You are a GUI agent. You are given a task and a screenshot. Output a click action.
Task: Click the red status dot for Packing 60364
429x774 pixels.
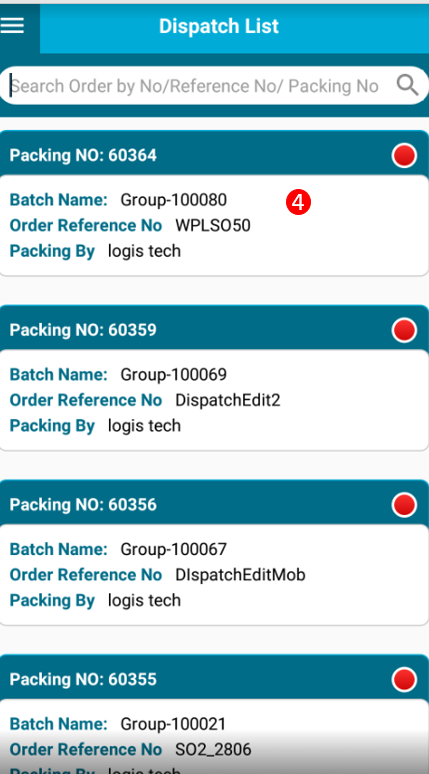point(404,155)
